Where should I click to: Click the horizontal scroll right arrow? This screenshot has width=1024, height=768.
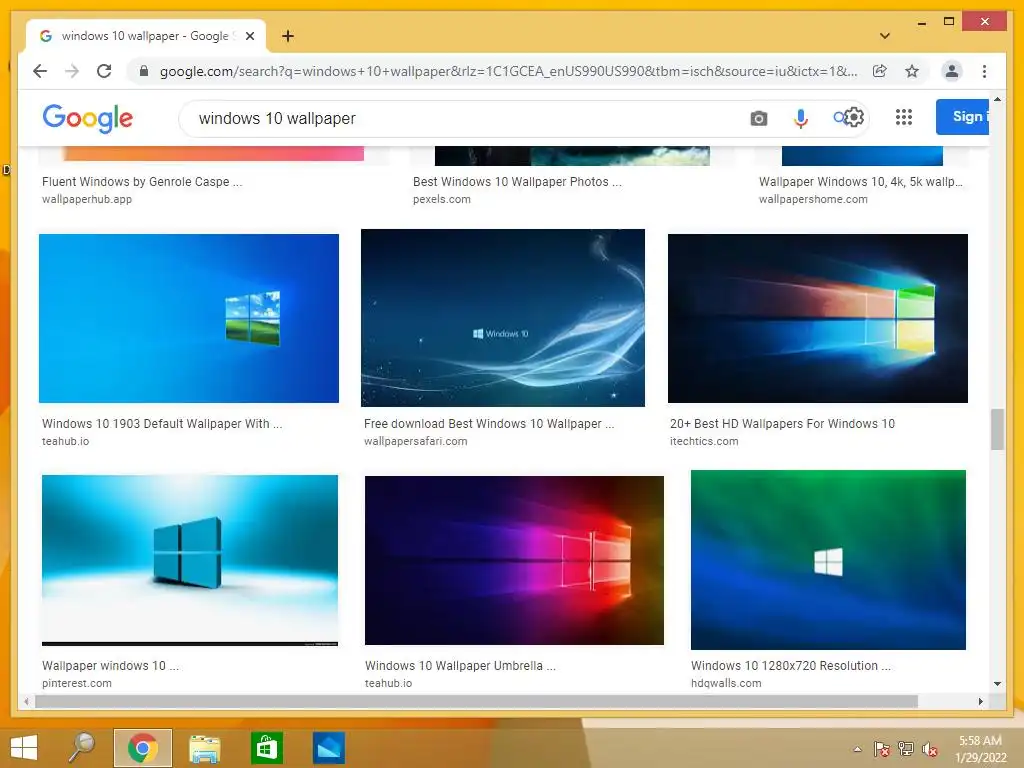click(980, 701)
